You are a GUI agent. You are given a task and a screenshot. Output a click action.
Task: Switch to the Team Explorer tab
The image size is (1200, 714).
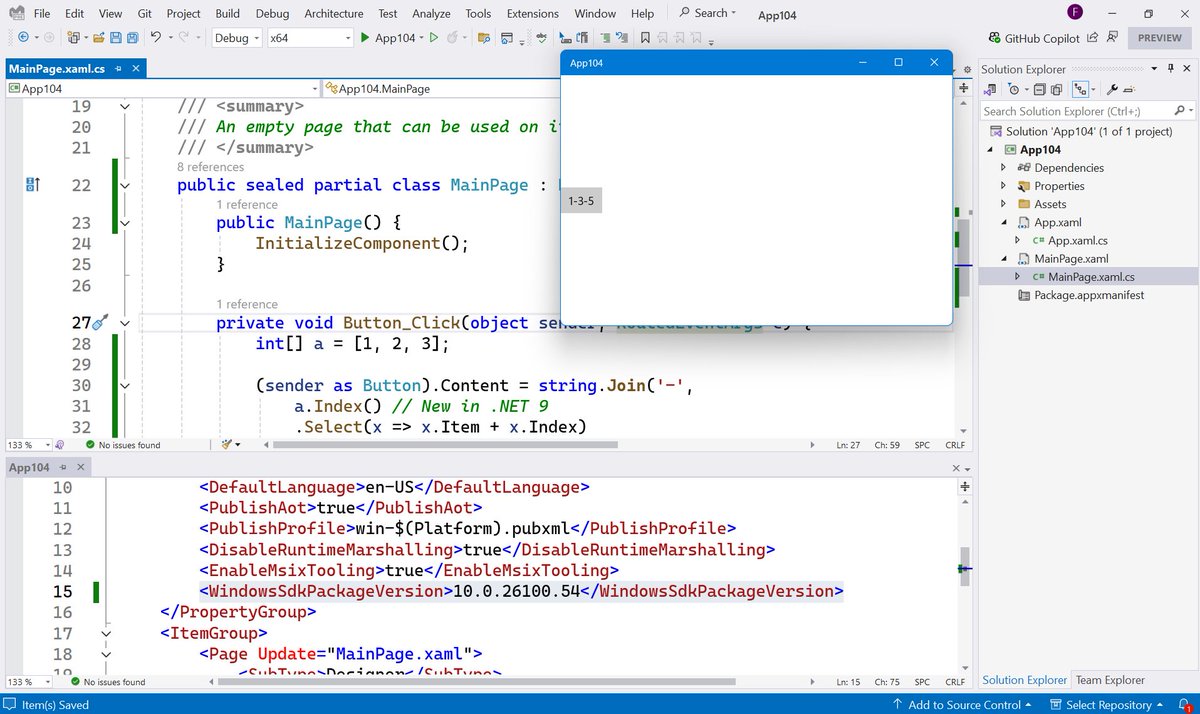point(1110,680)
